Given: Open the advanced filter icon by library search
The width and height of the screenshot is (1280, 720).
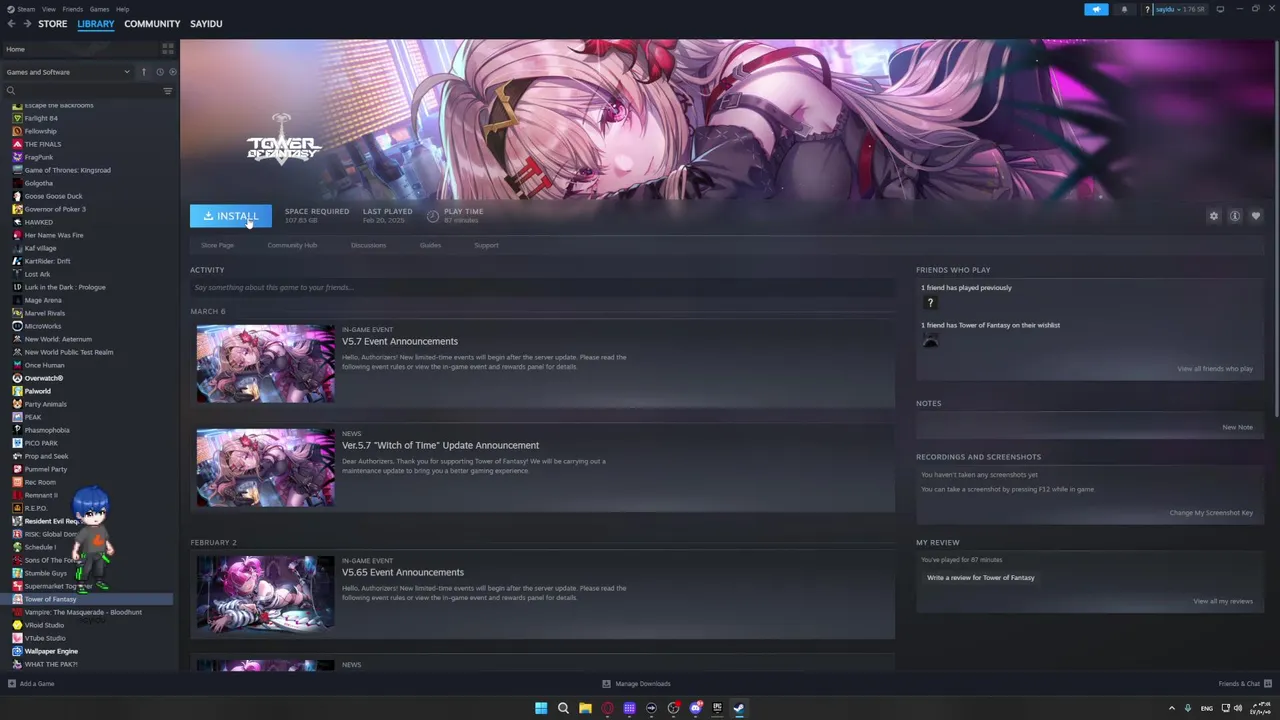Looking at the screenshot, I should [x=167, y=91].
